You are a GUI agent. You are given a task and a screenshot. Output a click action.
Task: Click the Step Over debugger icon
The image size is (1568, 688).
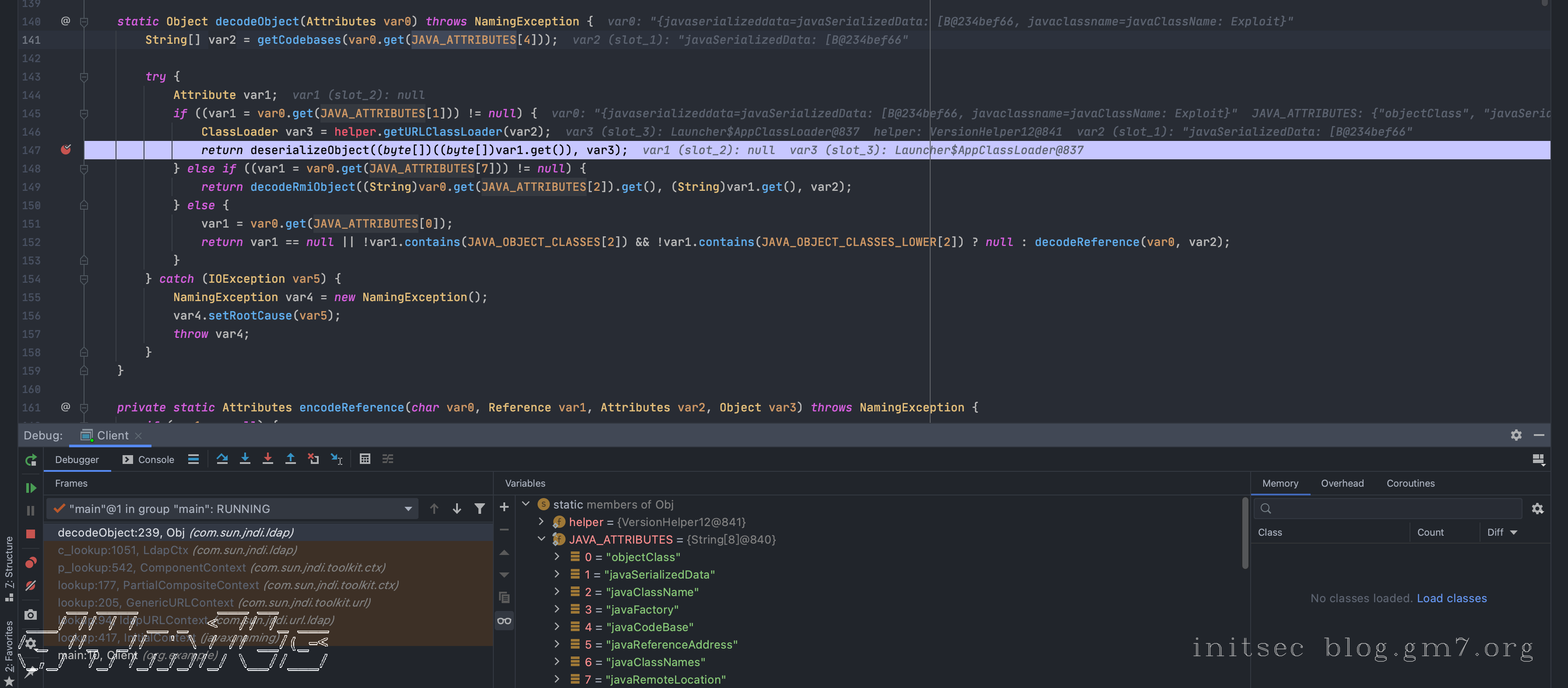222,459
